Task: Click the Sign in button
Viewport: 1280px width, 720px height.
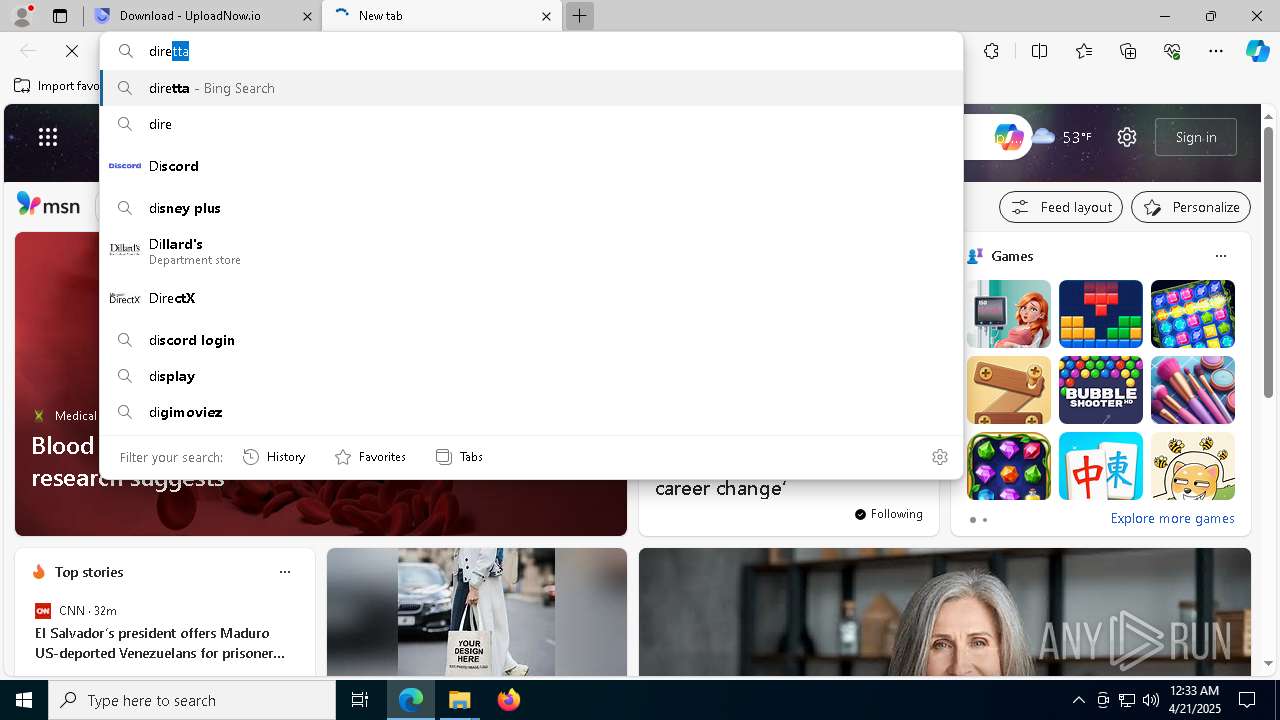Action: tap(1196, 137)
